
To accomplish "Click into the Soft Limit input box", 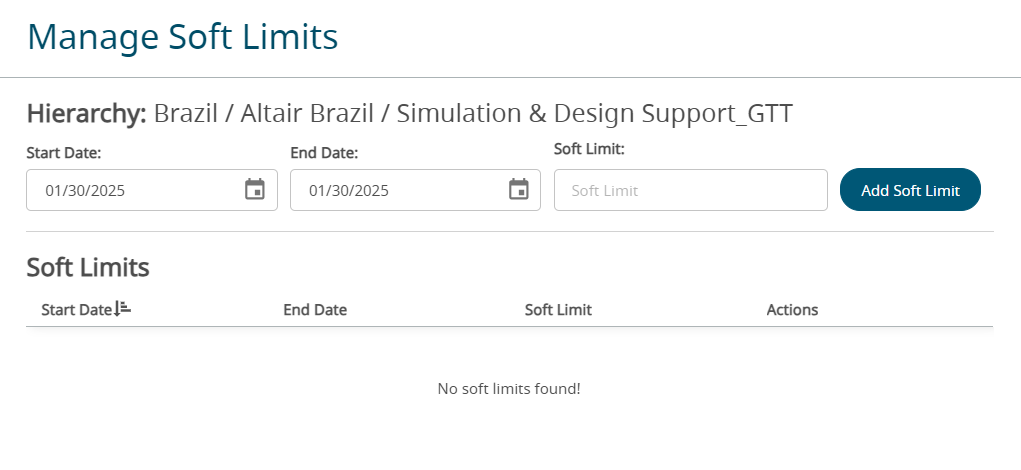I will pos(690,190).
